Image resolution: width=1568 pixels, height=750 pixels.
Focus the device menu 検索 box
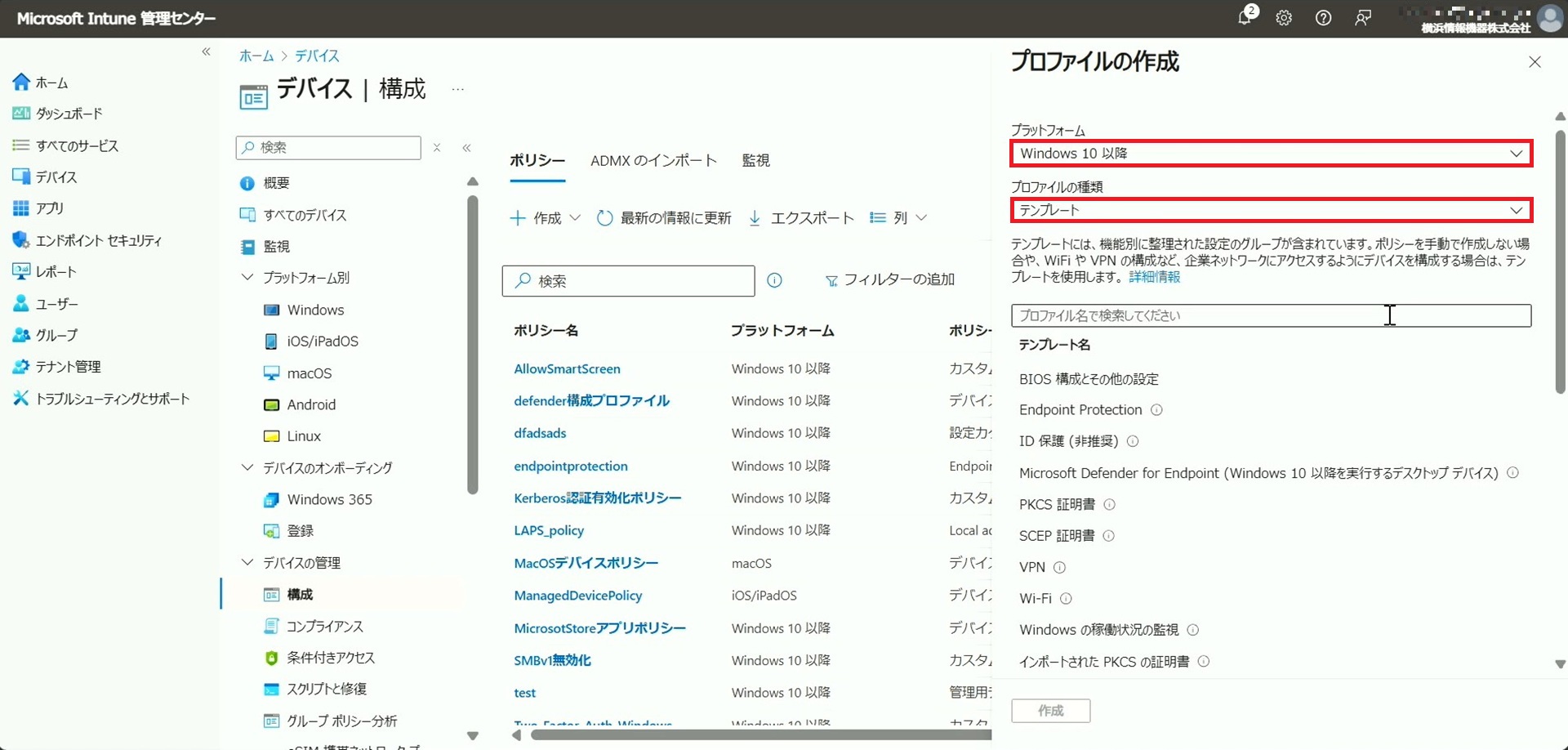(x=328, y=148)
